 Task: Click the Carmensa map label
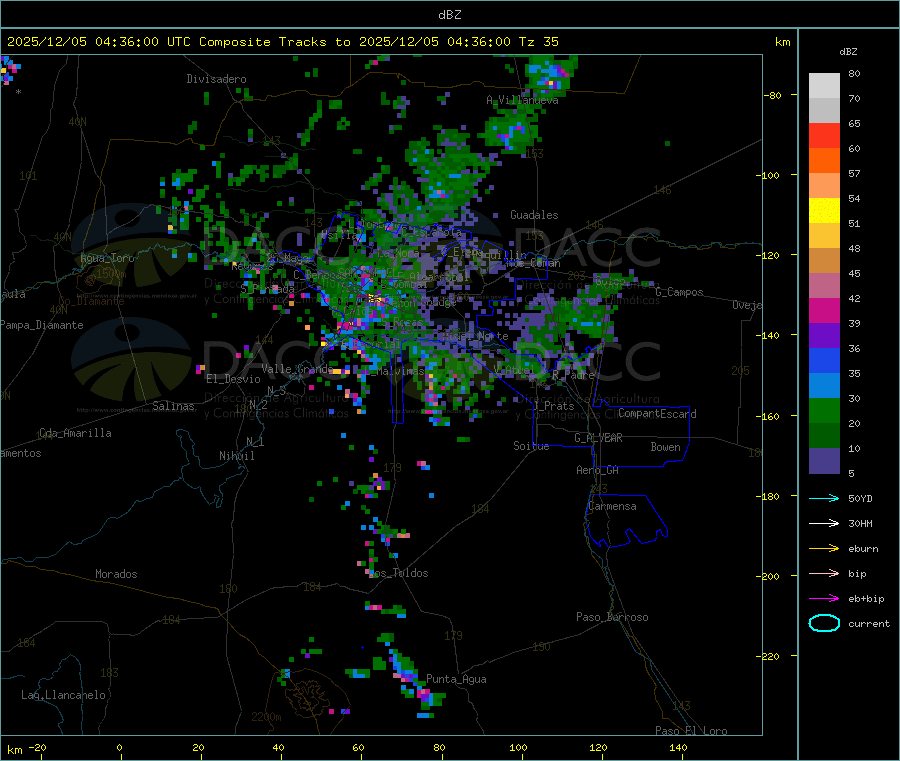pos(612,506)
